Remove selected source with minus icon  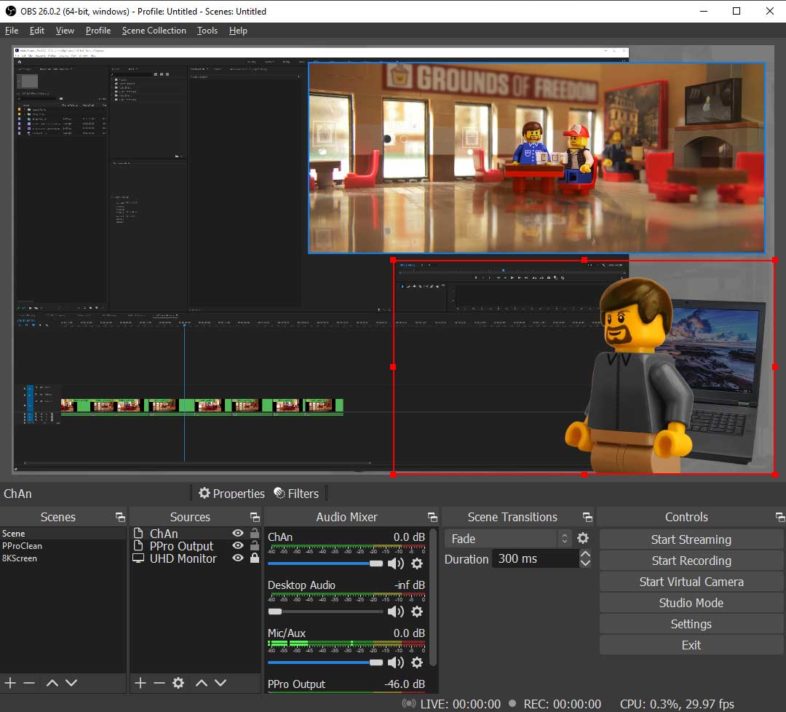pos(159,682)
